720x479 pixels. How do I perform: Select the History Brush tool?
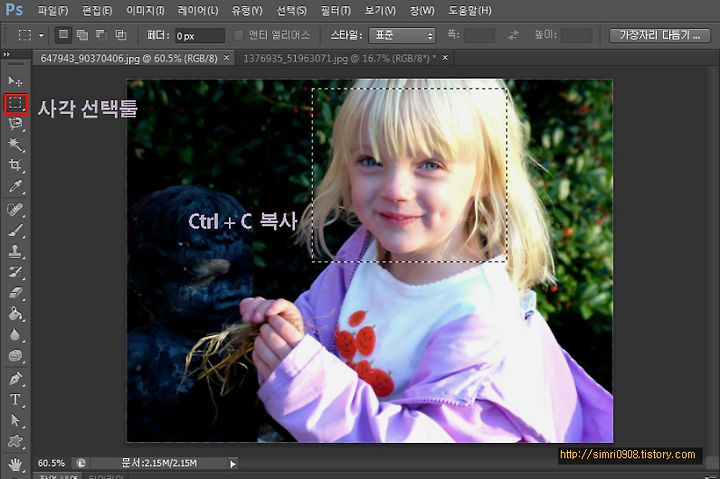15,272
